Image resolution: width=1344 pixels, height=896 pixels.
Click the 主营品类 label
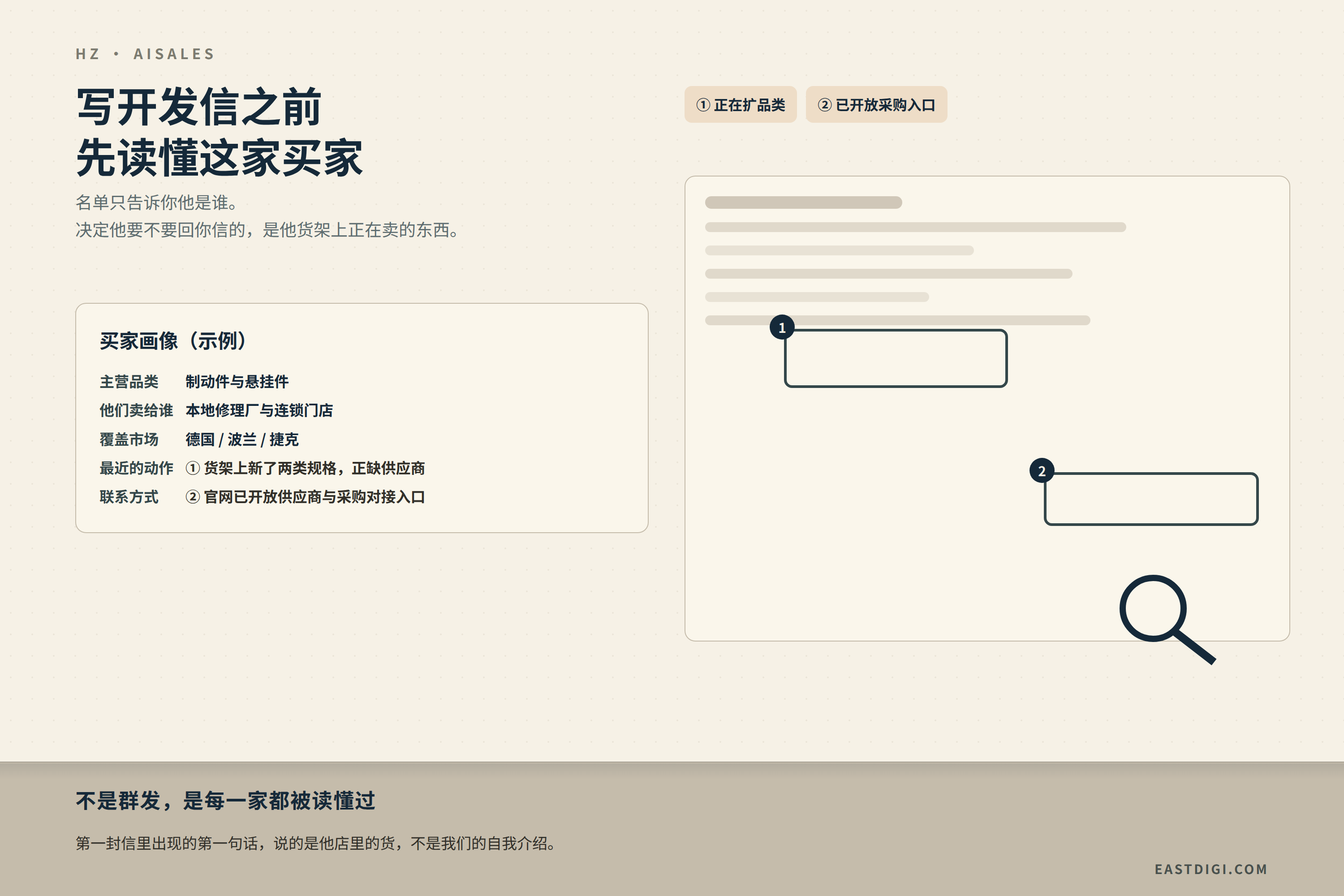[x=129, y=382]
